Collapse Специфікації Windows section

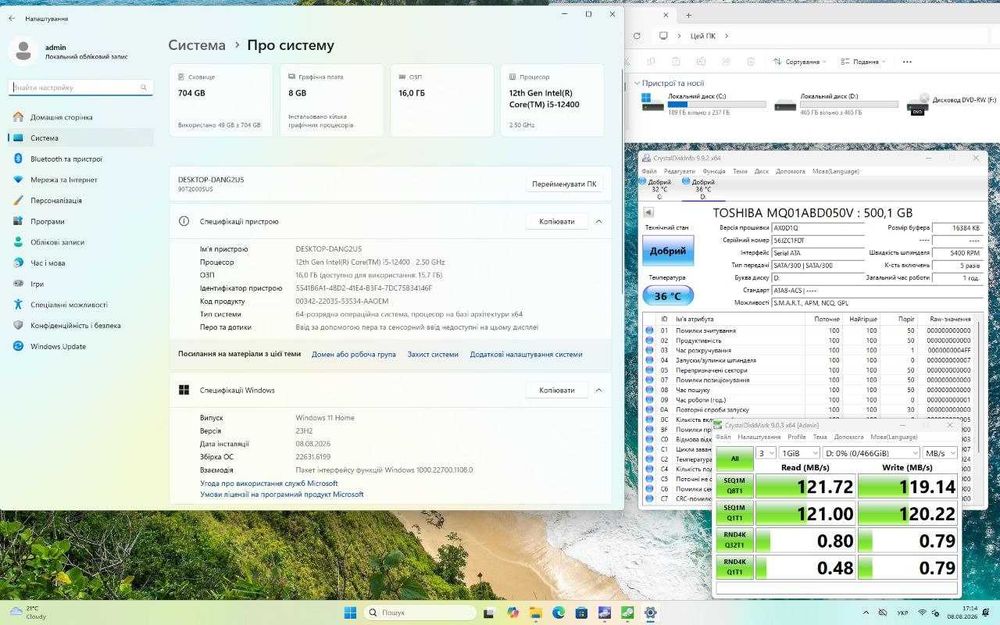[x=599, y=390]
